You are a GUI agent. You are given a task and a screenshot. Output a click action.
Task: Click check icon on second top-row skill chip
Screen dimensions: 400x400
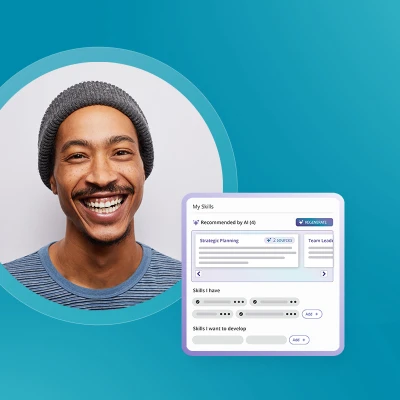point(255,302)
